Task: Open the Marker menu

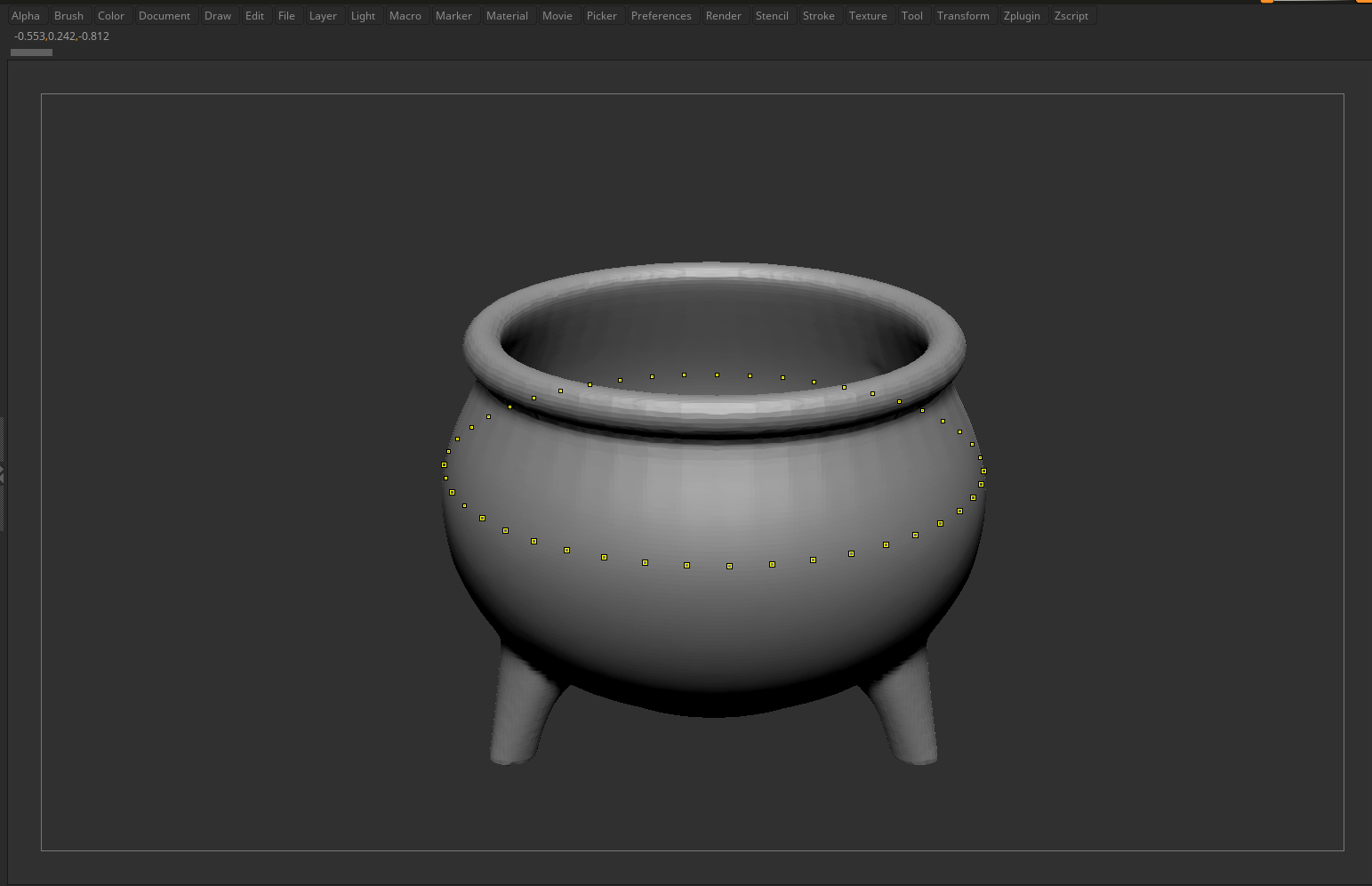Action: (x=453, y=16)
